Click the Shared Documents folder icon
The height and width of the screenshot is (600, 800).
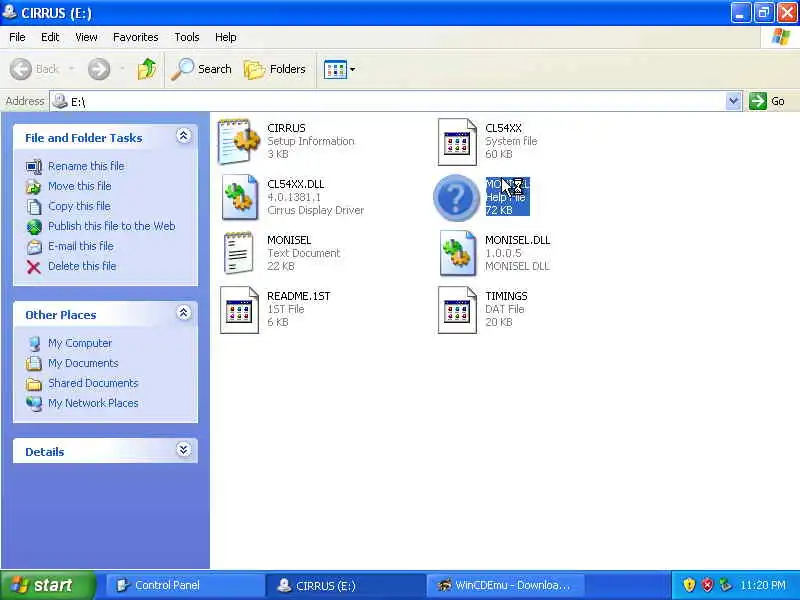34,384
